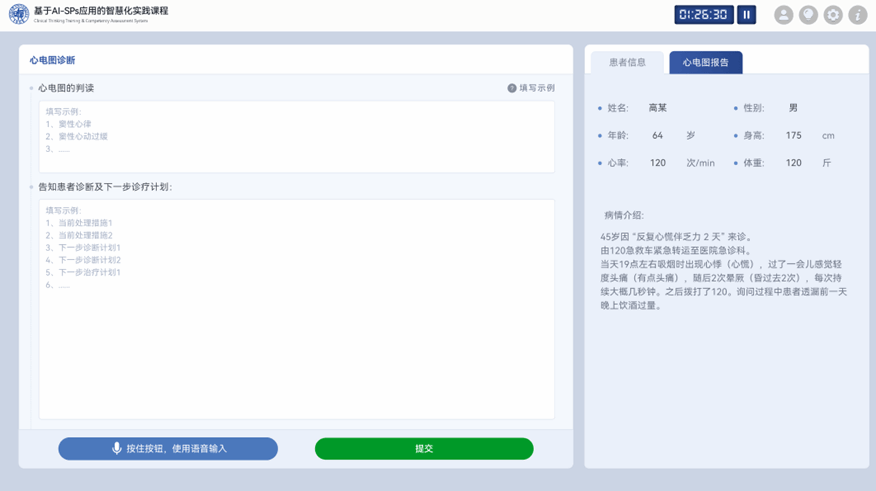Open 填写示例 link
Screen dimensions: 876x491
537,88
